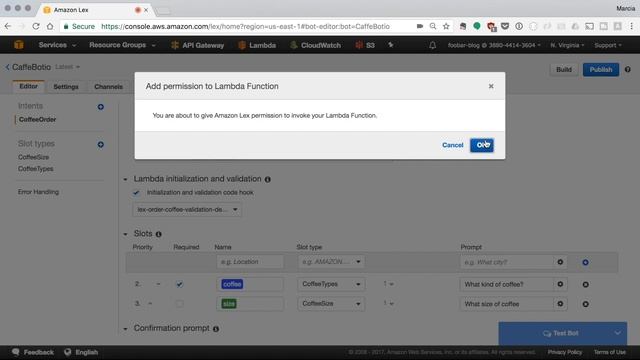
Task: Click the size slot name tag
Action: pos(229,304)
